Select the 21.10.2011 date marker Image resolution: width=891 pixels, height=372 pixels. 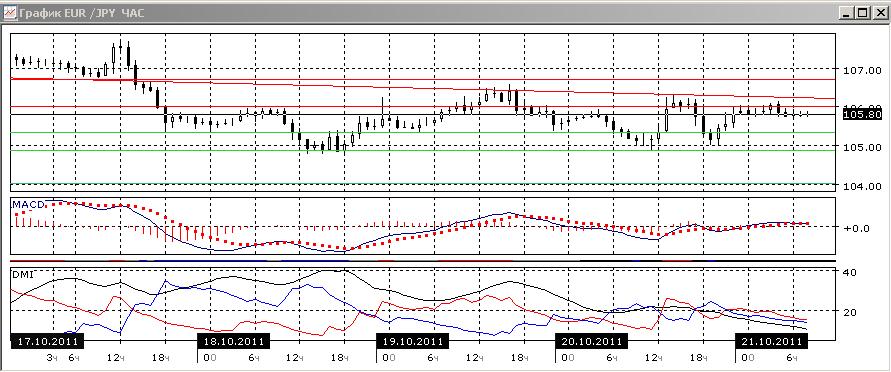tap(771, 342)
